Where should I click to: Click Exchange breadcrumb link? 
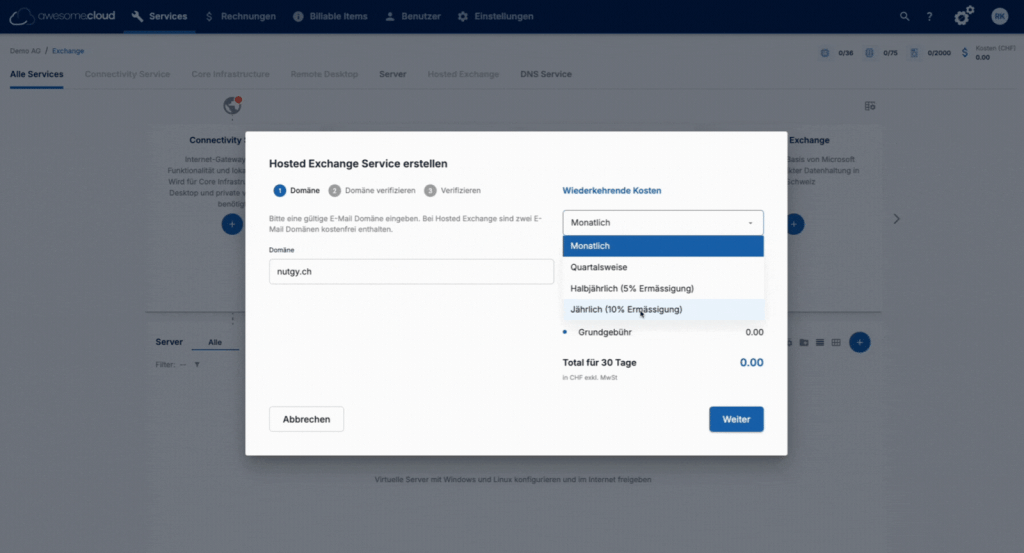tap(68, 51)
